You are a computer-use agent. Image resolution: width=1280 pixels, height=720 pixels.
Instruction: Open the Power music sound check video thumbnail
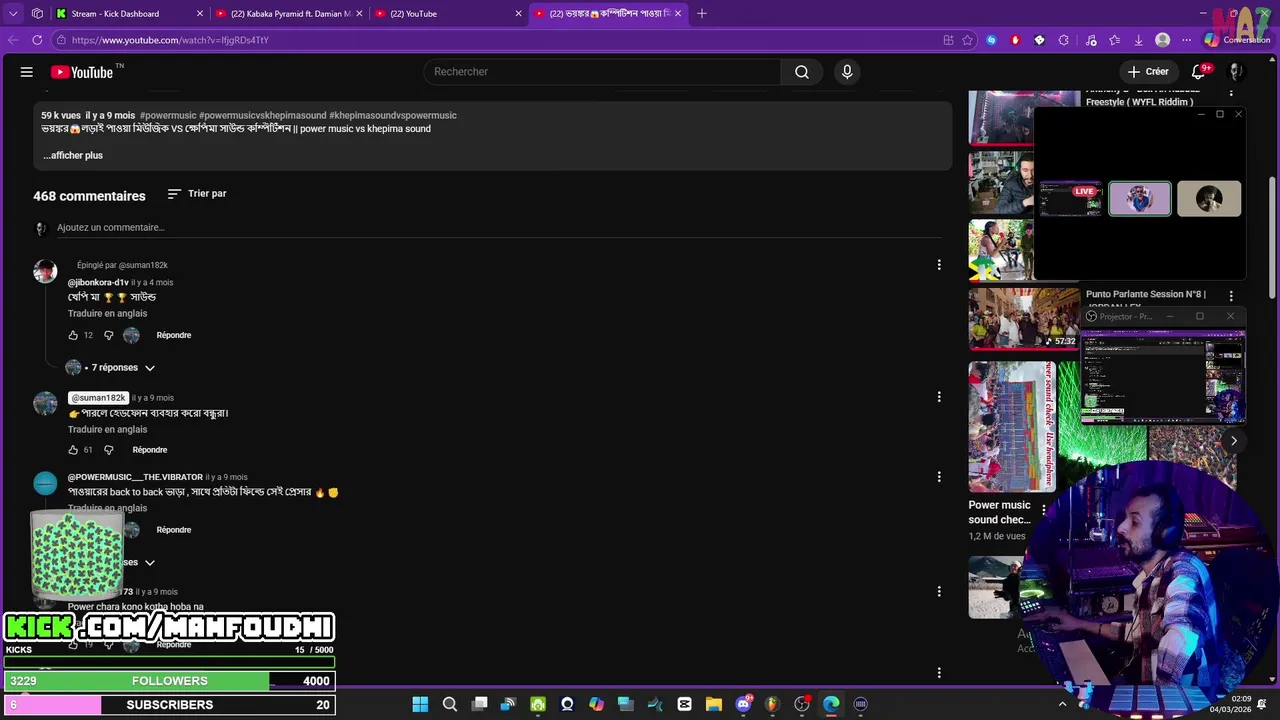[1012, 427]
